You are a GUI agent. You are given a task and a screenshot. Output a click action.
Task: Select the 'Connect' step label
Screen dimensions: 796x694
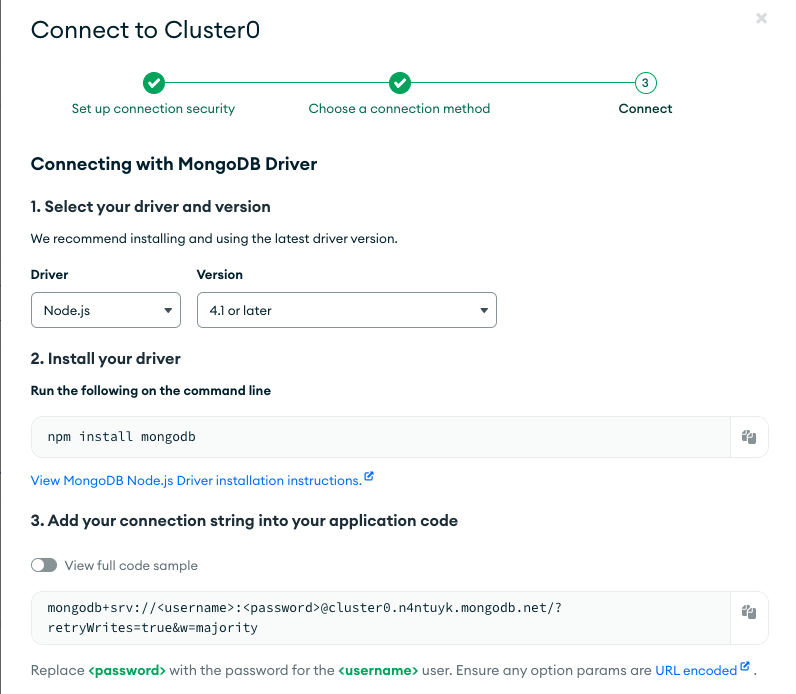click(x=645, y=109)
